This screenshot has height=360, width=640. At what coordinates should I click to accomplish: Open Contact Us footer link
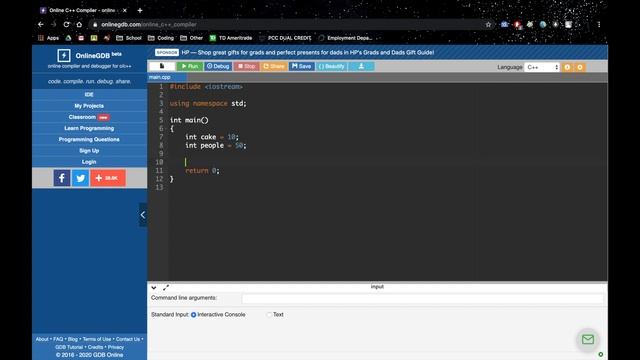[x=128, y=339]
